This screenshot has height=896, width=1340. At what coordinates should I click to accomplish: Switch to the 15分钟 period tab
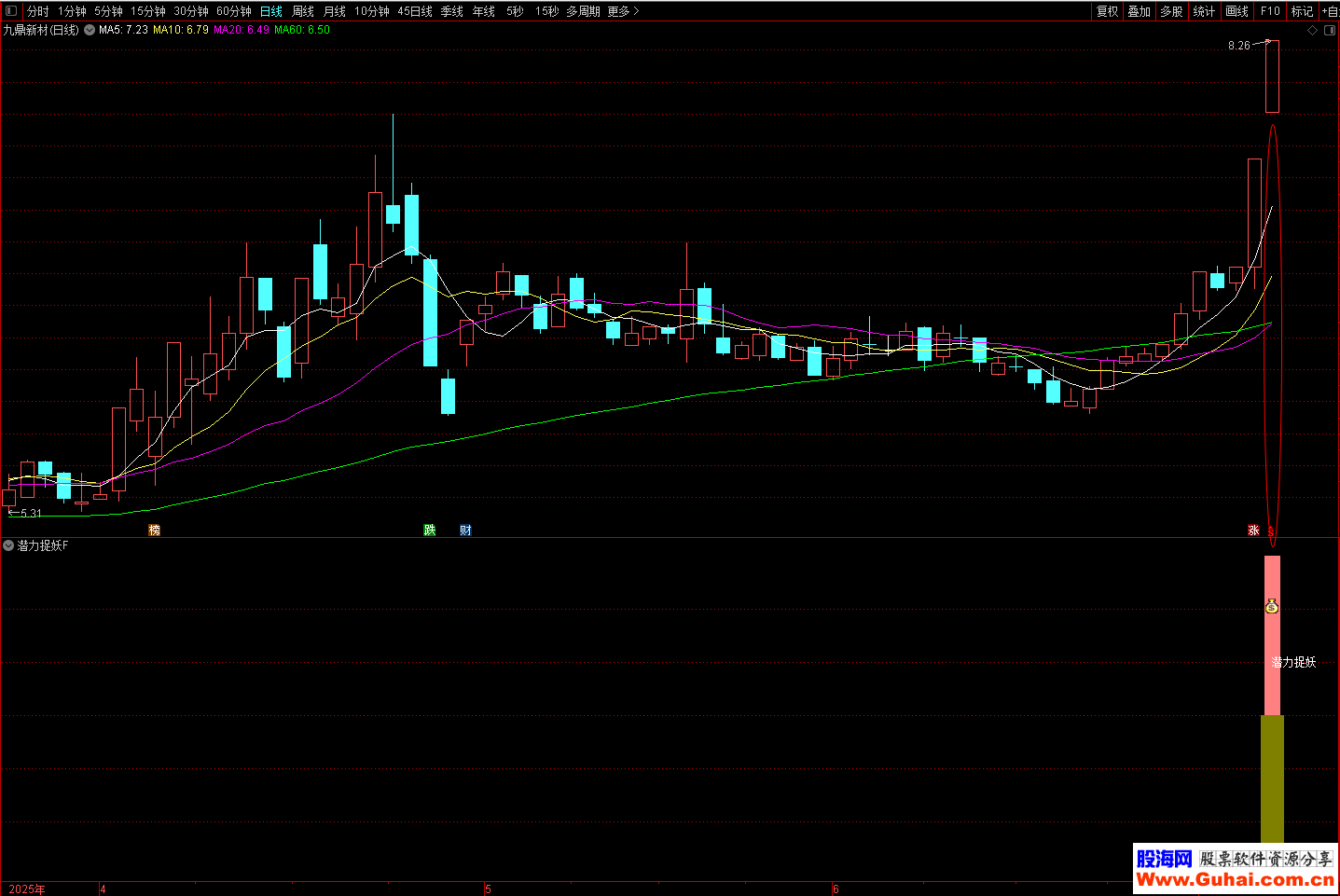pyautogui.click(x=147, y=11)
